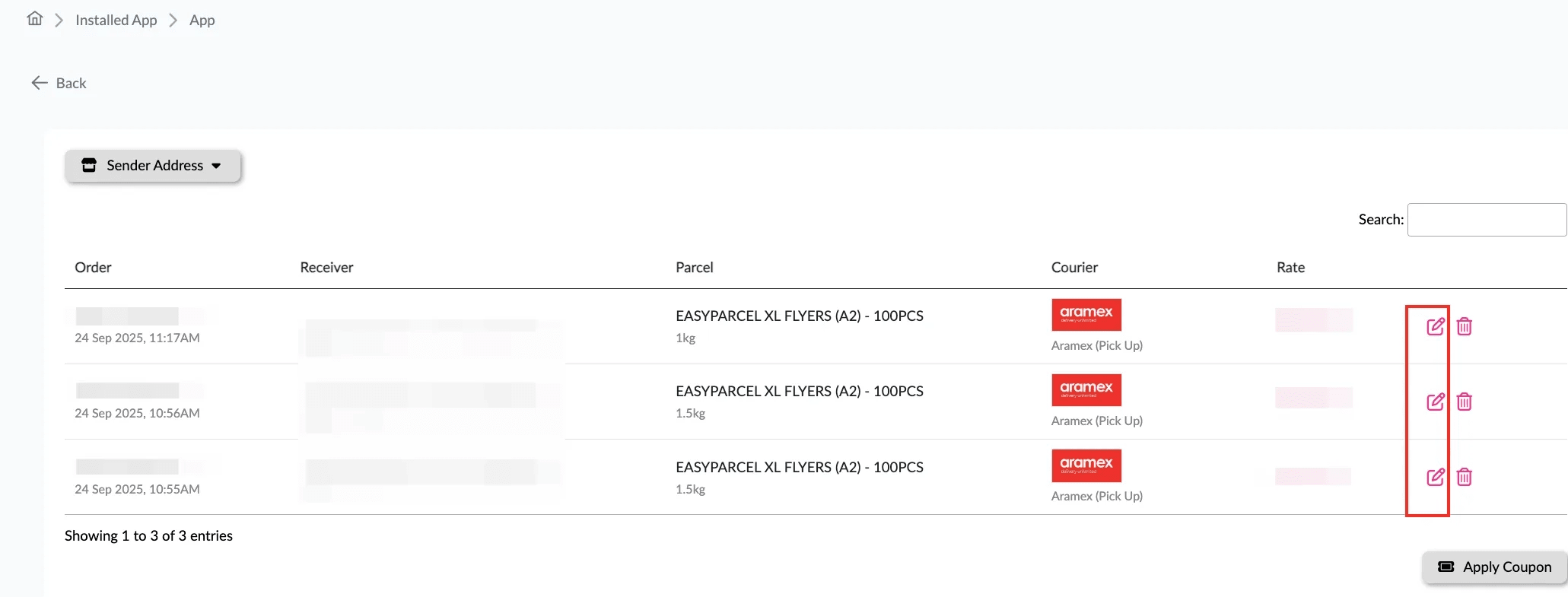
Task: Delete the 10:55AM order with trash icon
Action: [1464, 477]
